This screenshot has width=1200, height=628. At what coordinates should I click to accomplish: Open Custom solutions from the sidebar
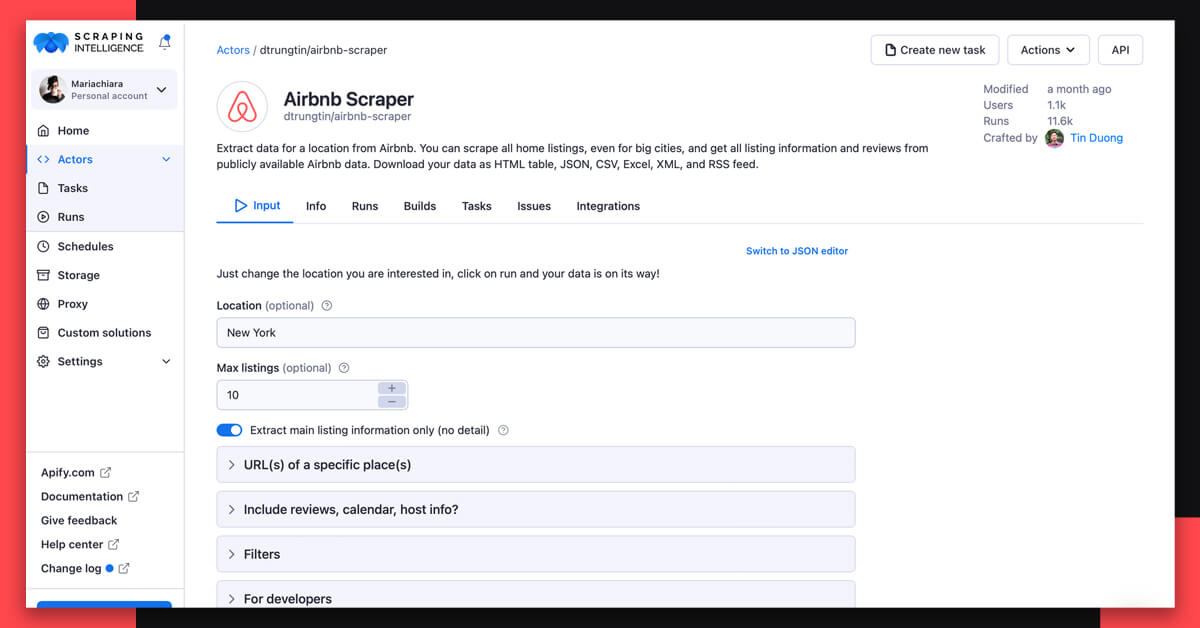pos(105,333)
